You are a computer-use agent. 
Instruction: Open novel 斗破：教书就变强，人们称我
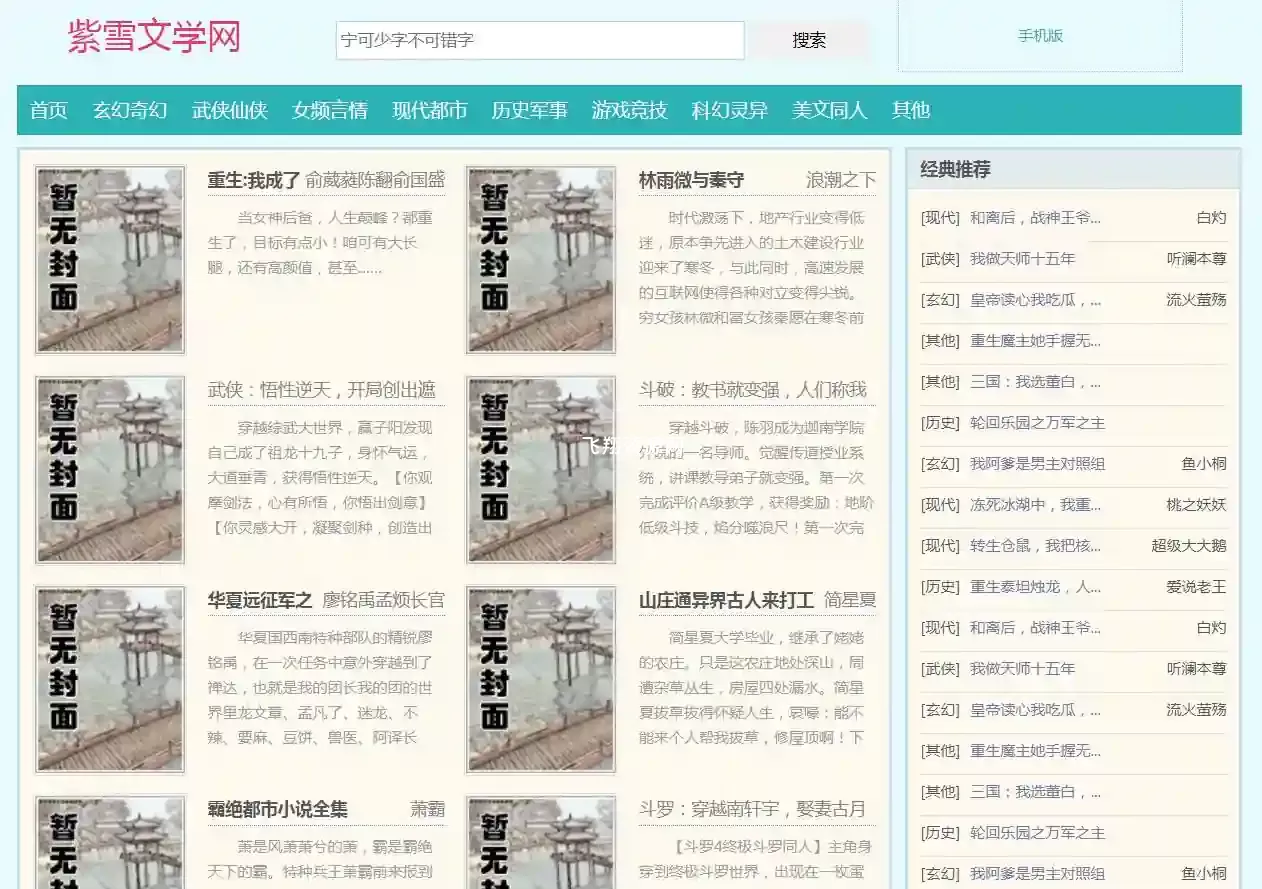(753, 390)
